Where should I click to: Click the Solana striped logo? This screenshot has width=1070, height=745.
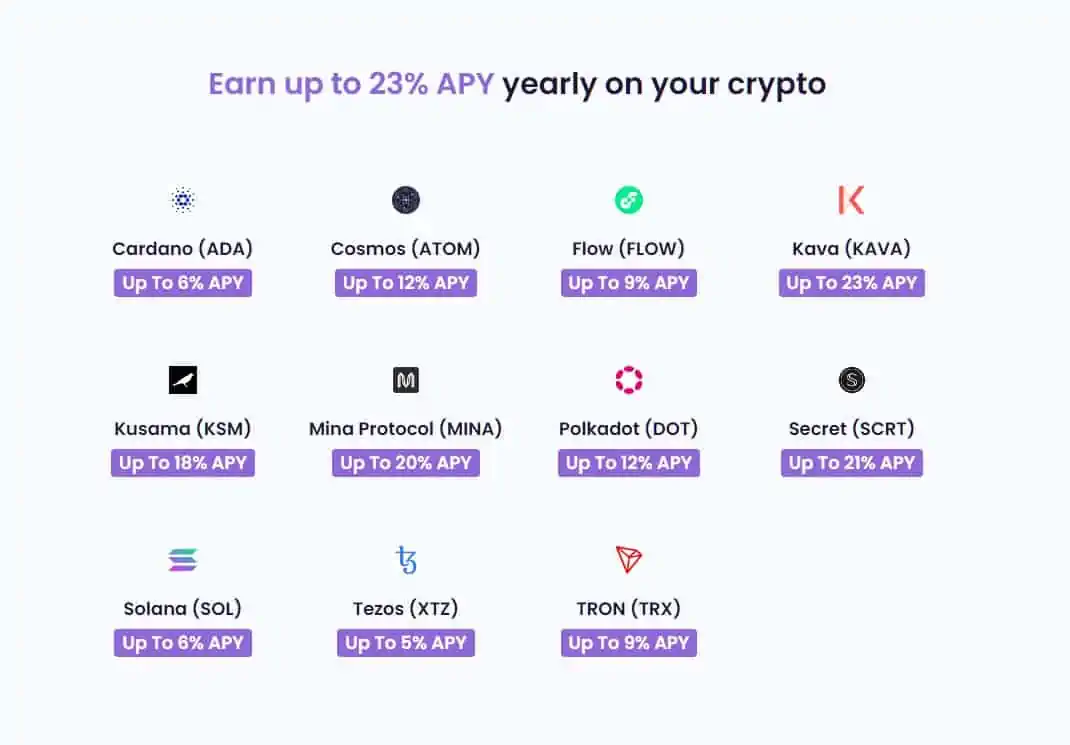[x=183, y=560]
